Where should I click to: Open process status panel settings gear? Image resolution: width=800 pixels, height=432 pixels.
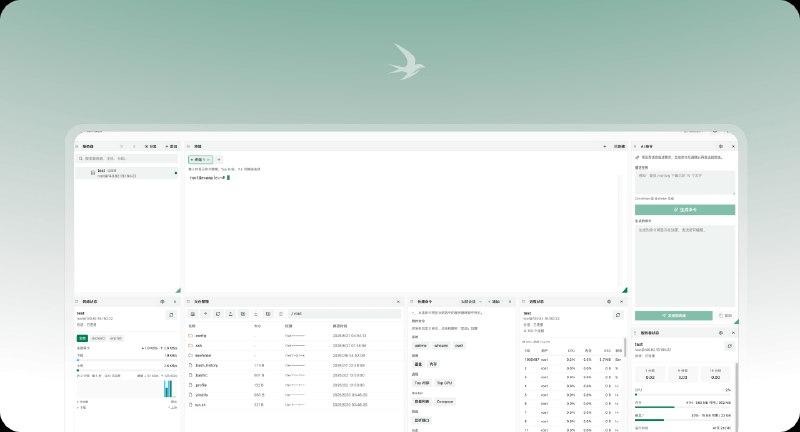point(609,301)
